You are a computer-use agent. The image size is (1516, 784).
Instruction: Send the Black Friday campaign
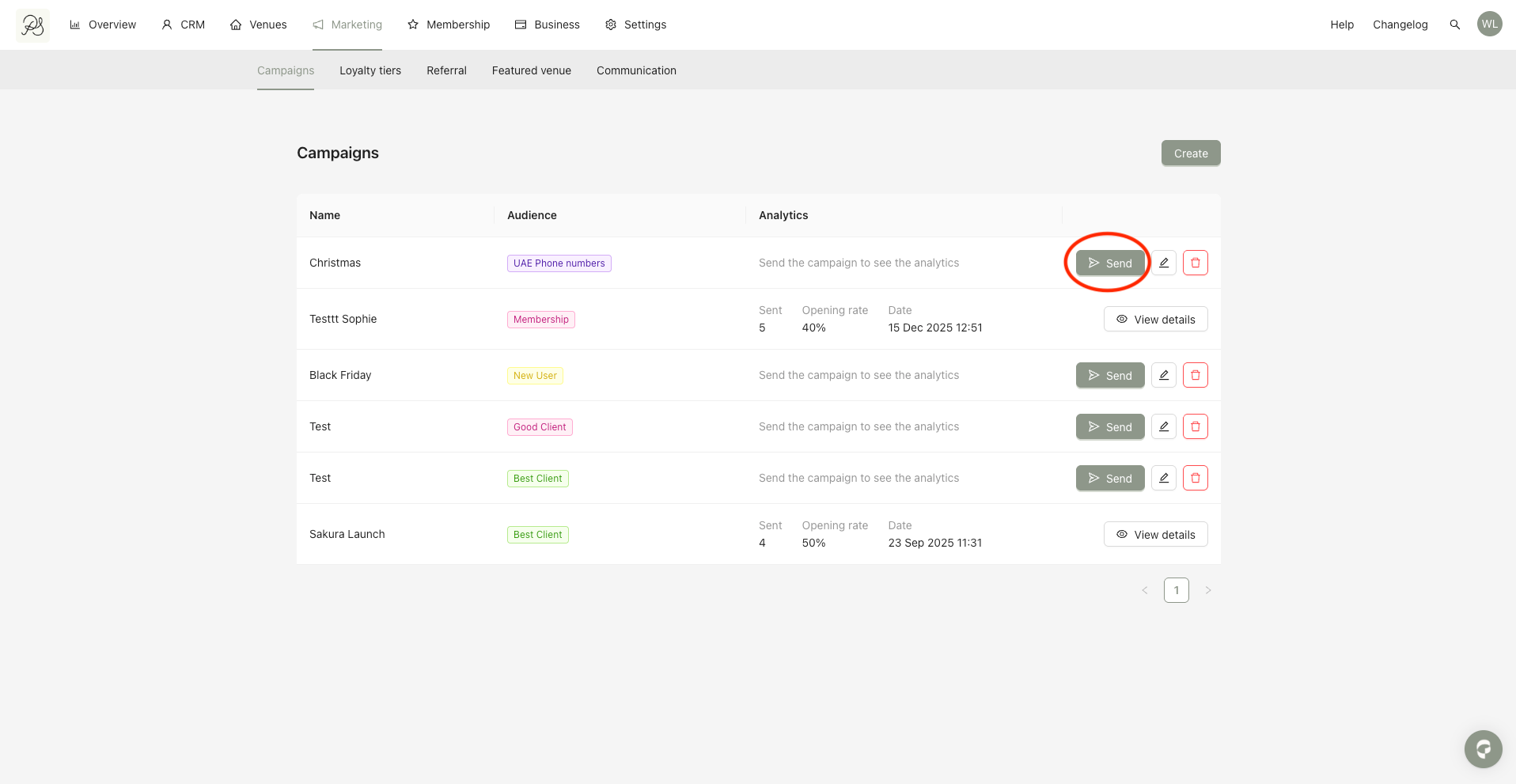[x=1110, y=375]
